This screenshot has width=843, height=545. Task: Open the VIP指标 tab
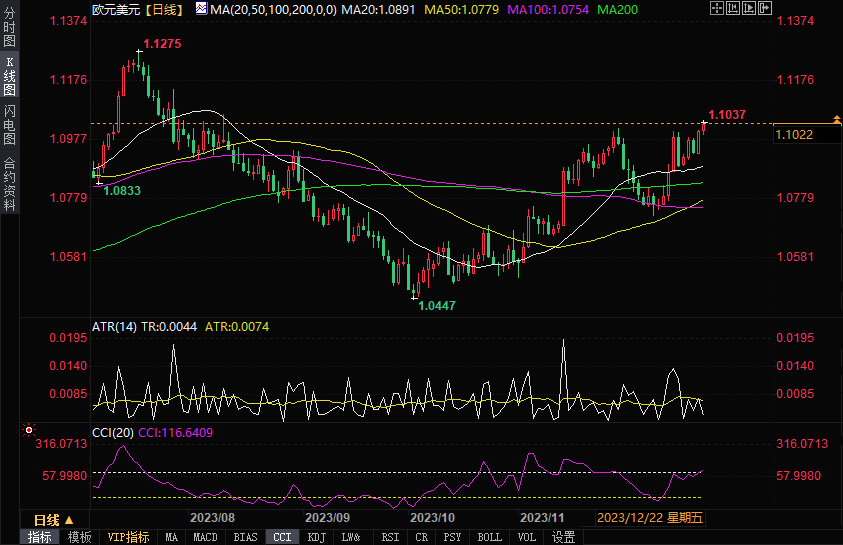[128, 537]
